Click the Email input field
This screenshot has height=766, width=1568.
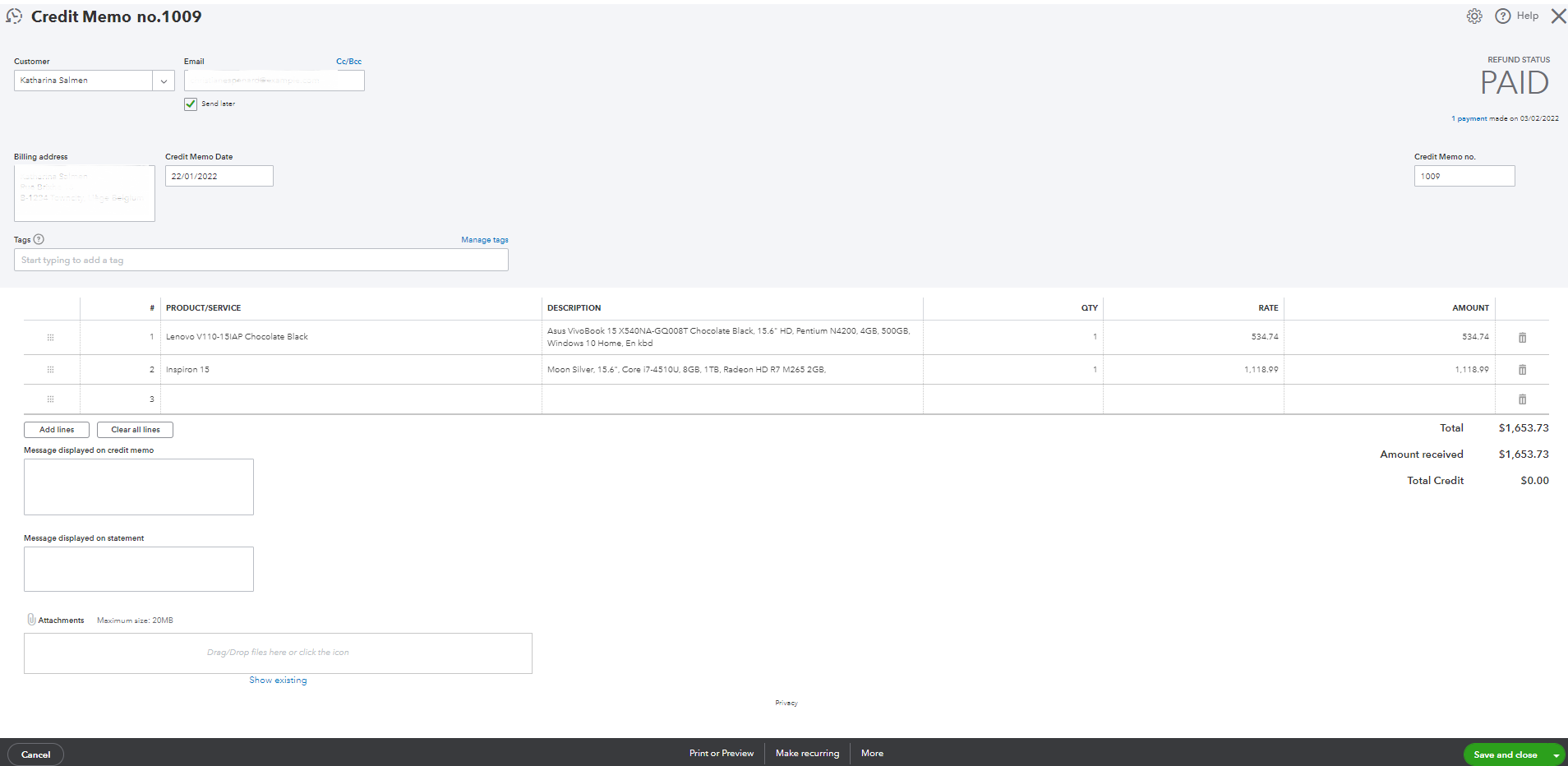tap(274, 81)
